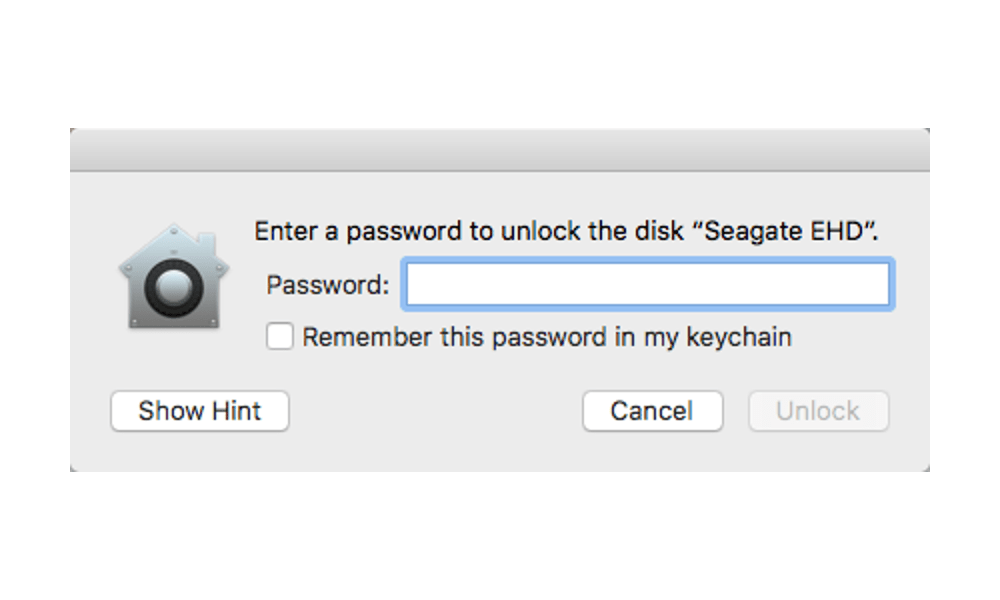Enable saving the disk password to keychain
Image resolution: width=1000 pixels, height=600 pixels.
[280, 337]
